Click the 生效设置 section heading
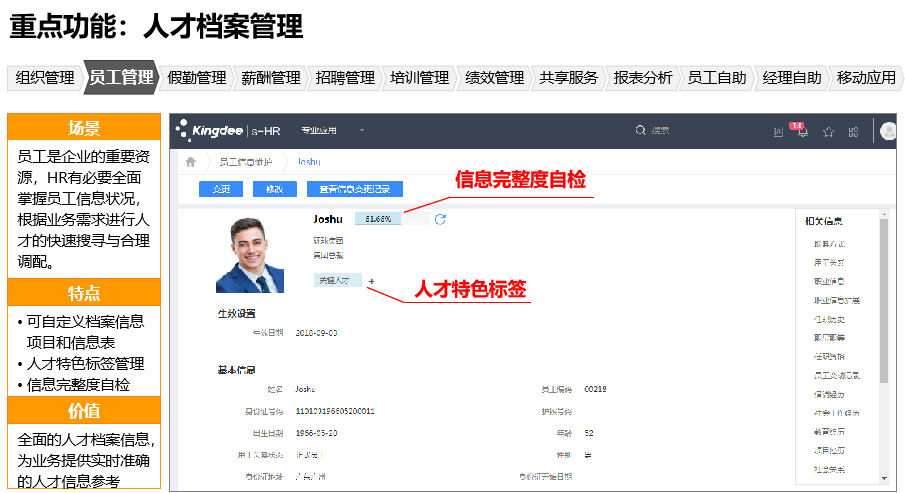The width and height of the screenshot is (905, 493). coord(236,313)
